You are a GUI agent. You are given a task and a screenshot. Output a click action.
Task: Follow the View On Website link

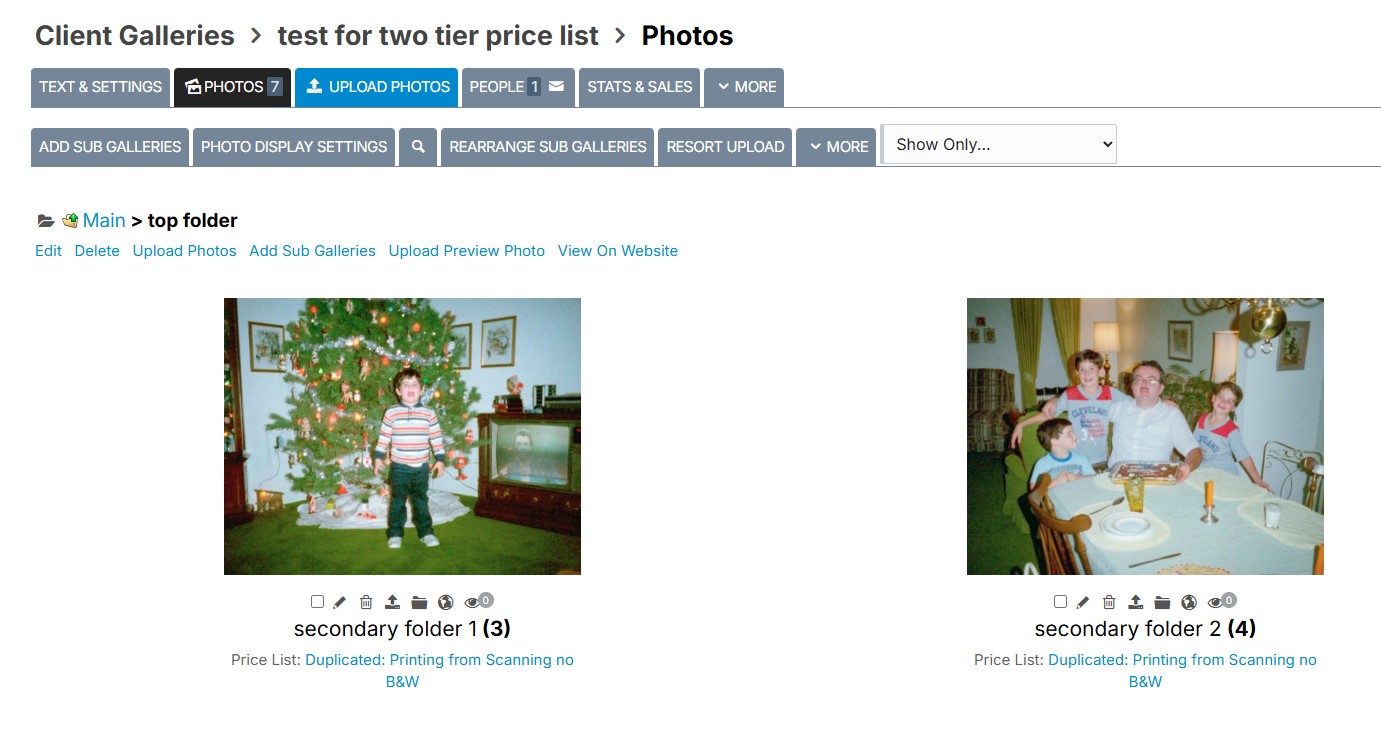point(618,251)
